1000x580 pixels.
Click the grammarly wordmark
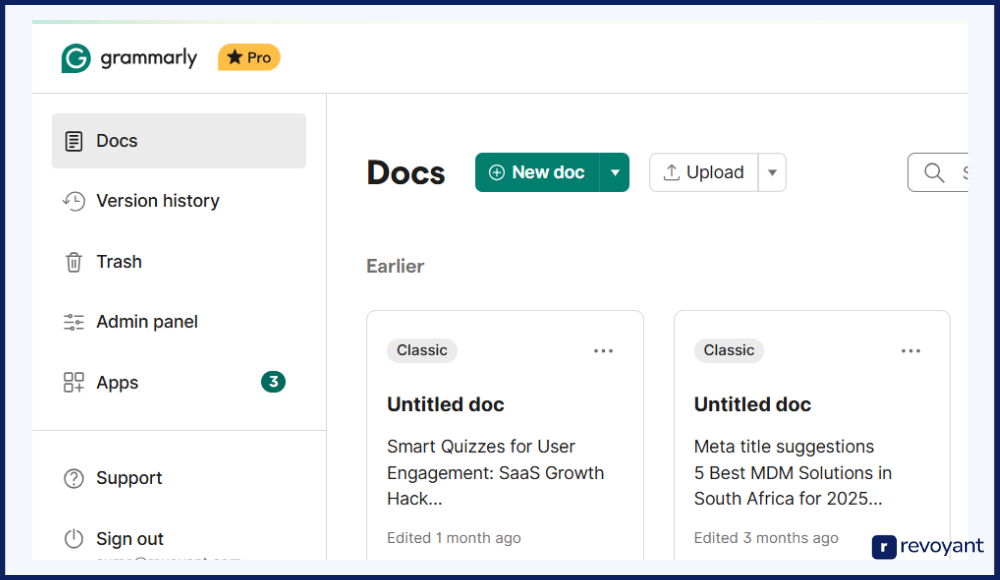click(149, 58)
